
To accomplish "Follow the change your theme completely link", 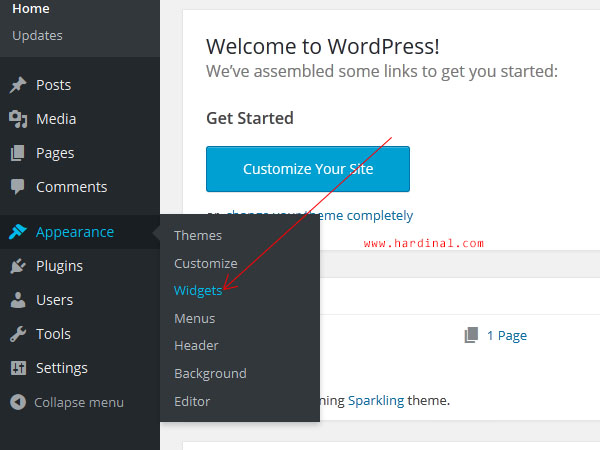I will (x=320, y=215).
